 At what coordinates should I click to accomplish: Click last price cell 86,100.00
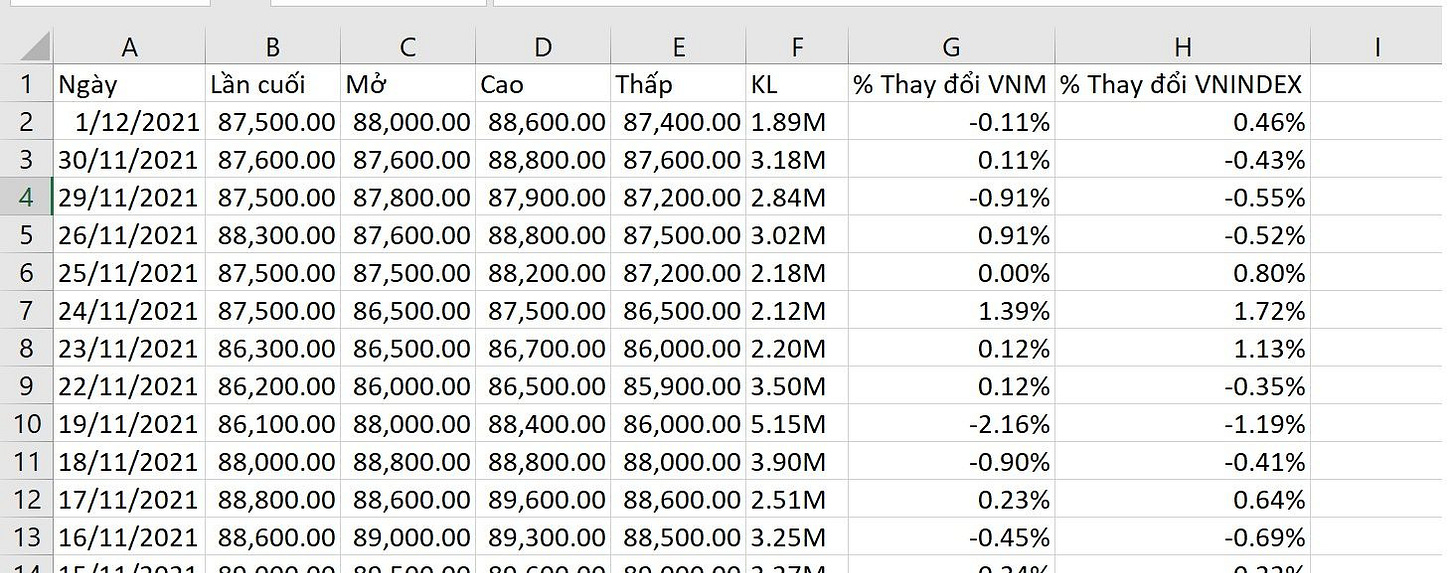pos(273,424)
